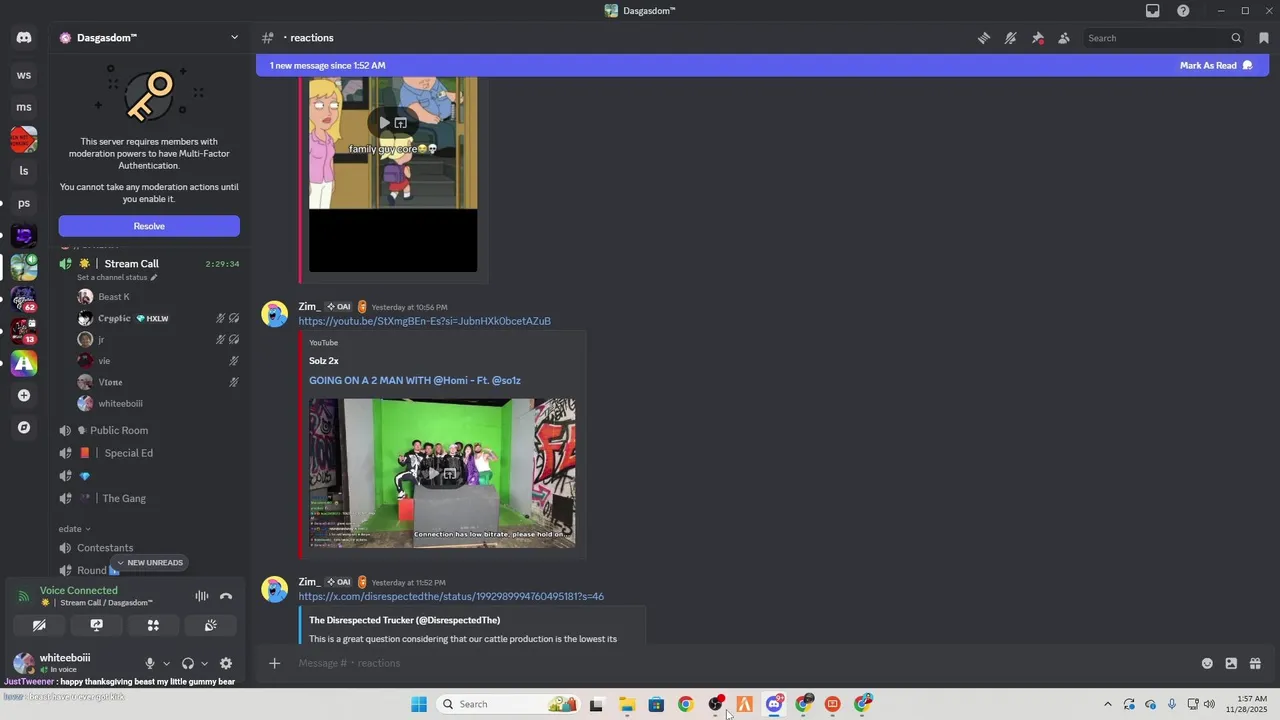Open sticker or GIF picker icon in message bar

pos(1231,663)
